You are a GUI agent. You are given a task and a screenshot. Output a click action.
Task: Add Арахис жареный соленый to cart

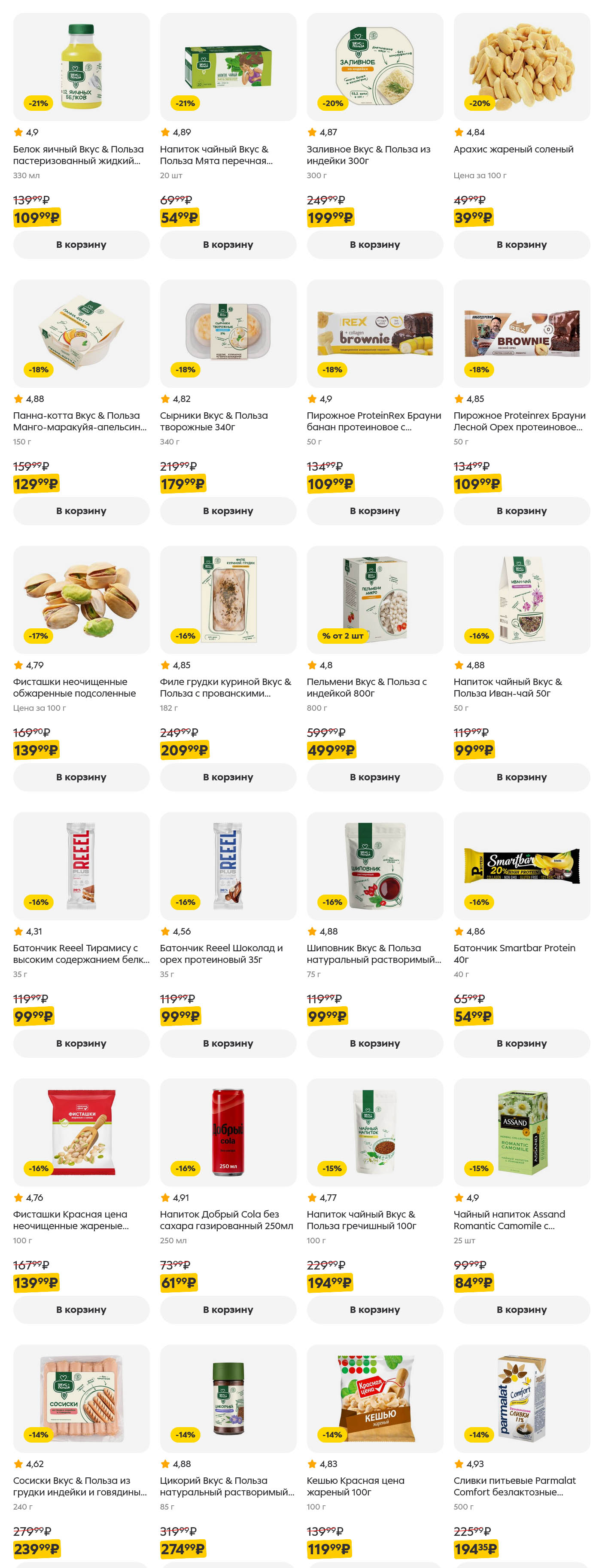pos(521,245)
